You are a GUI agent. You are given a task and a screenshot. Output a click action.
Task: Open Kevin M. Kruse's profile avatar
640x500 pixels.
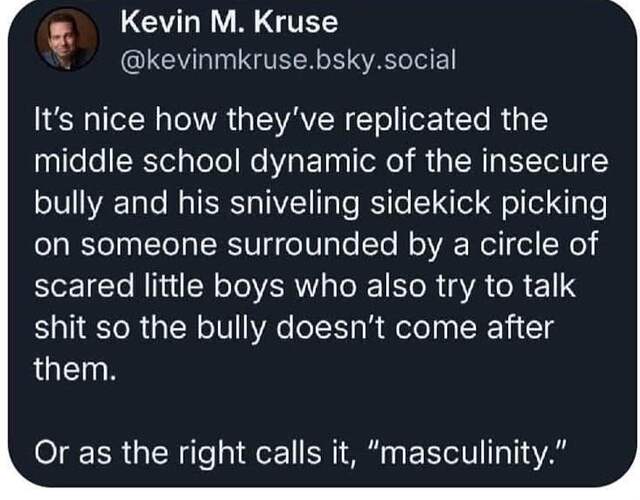pos(67,39)
